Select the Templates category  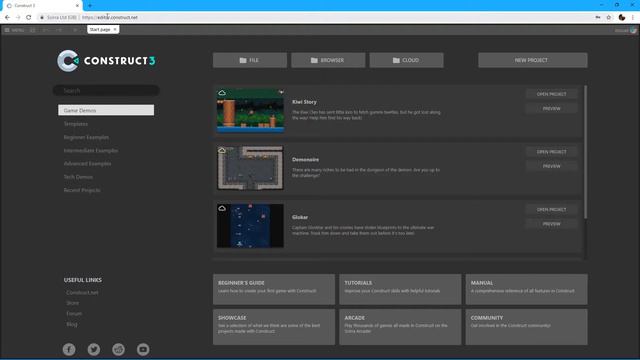tap(76, 124)
